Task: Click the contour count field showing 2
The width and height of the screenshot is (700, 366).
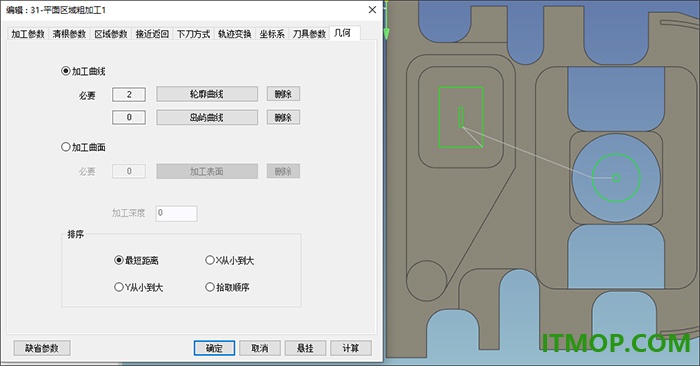Action: click(x=129, y=94)
